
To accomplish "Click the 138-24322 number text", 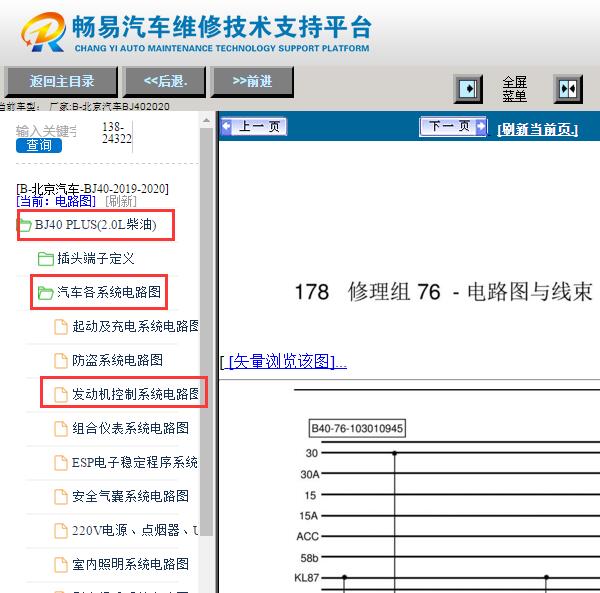I will [x=117, y=132].
